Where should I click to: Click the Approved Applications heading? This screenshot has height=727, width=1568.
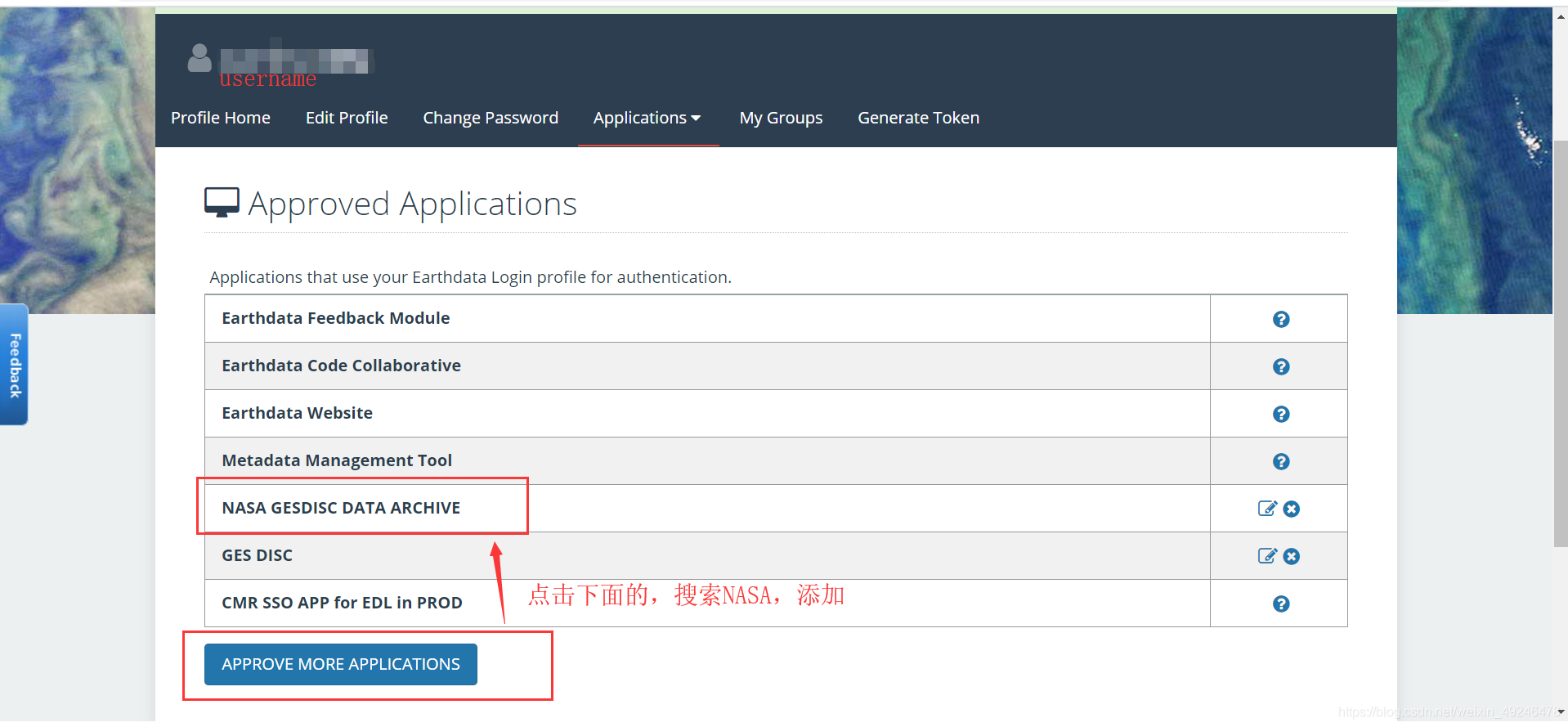click(x=412, y=204)
